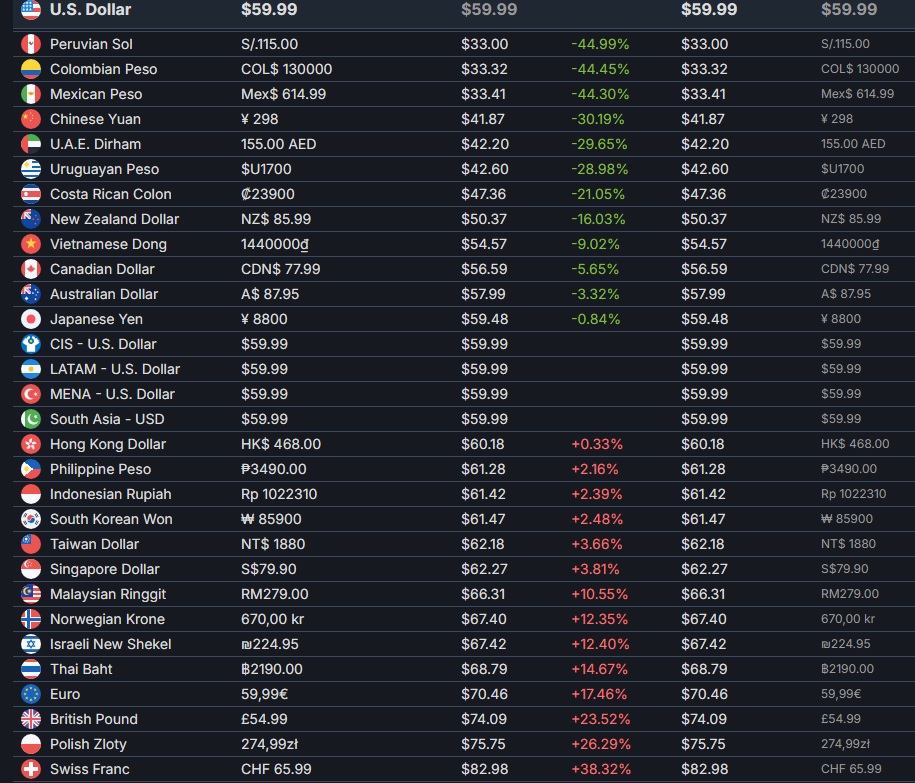Image resolution: width=915 pixels, height=783 pixels.
Task: Click the U.S. Dollar flag icon
Action: click(31, 10)
